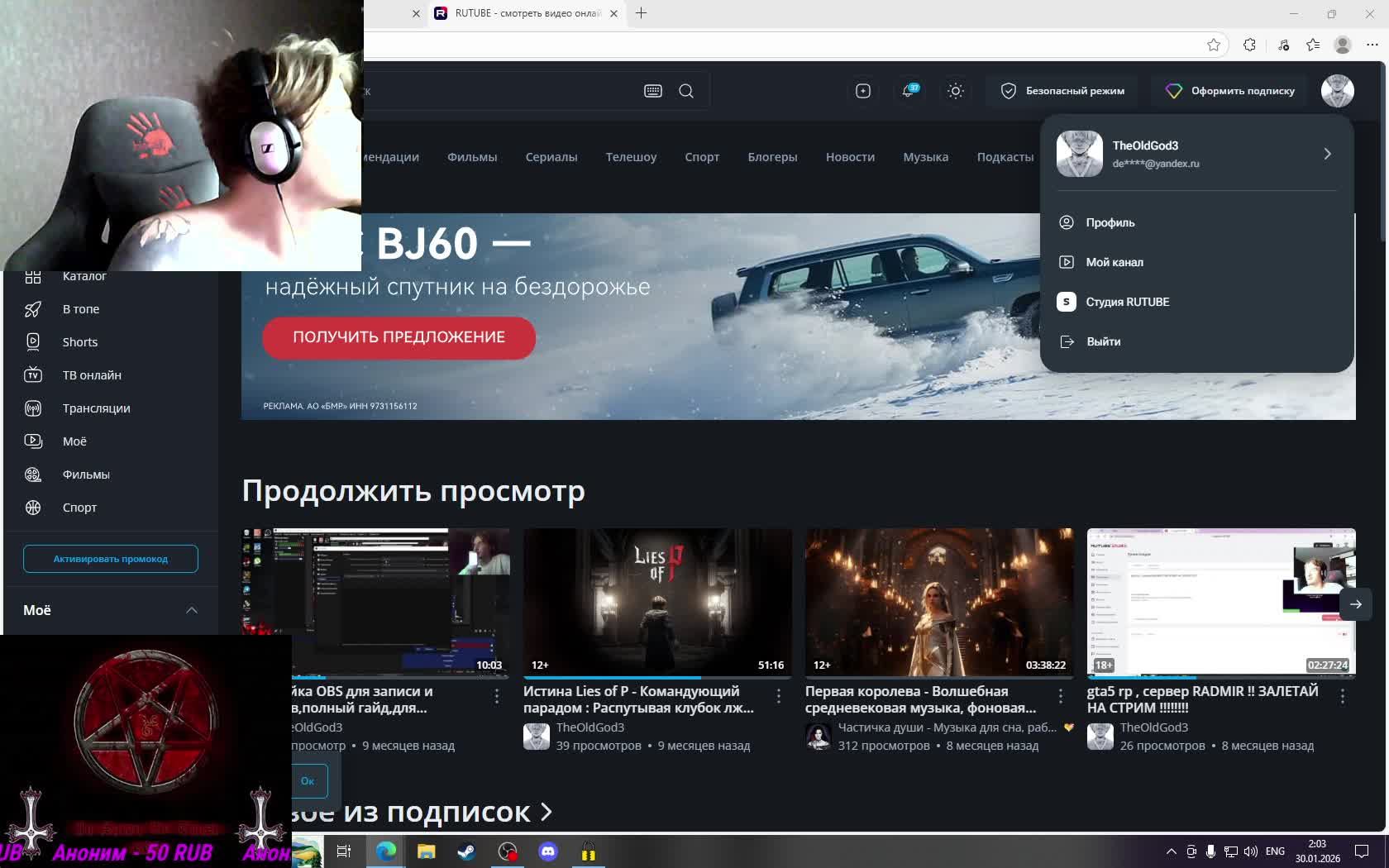Open options menu for Первая королева video

point(1061,697)
